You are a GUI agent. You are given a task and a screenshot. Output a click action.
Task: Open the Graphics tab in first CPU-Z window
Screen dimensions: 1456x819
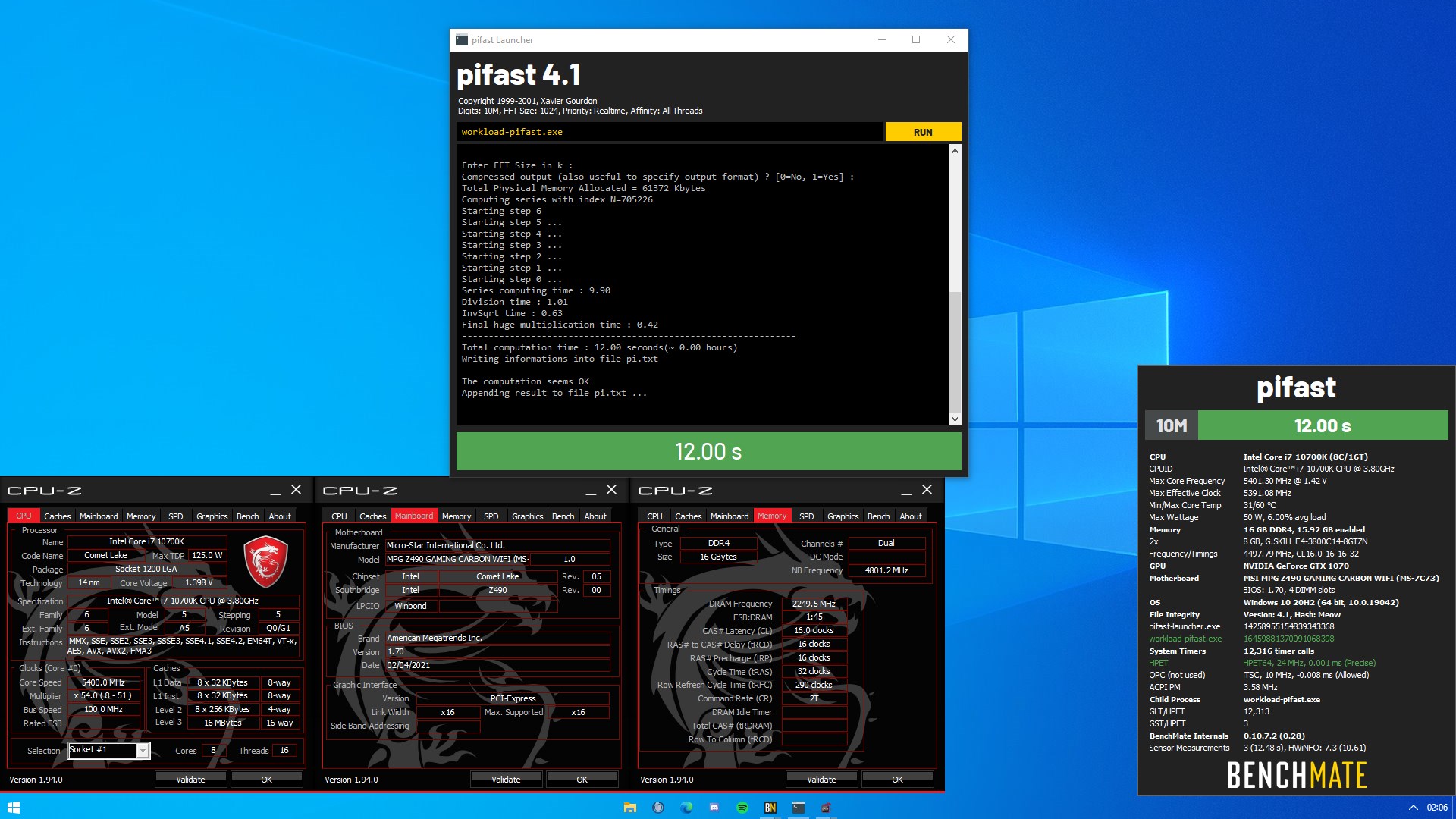point(212,516)
